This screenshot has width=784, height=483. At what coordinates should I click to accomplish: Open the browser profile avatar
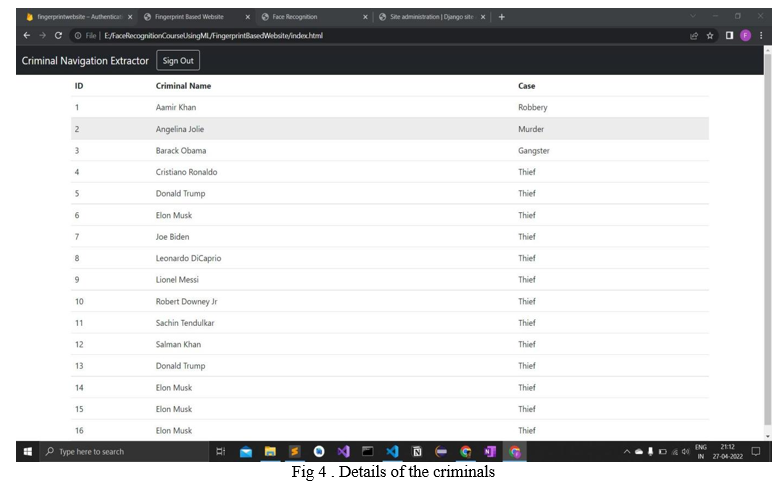[745, 35]
